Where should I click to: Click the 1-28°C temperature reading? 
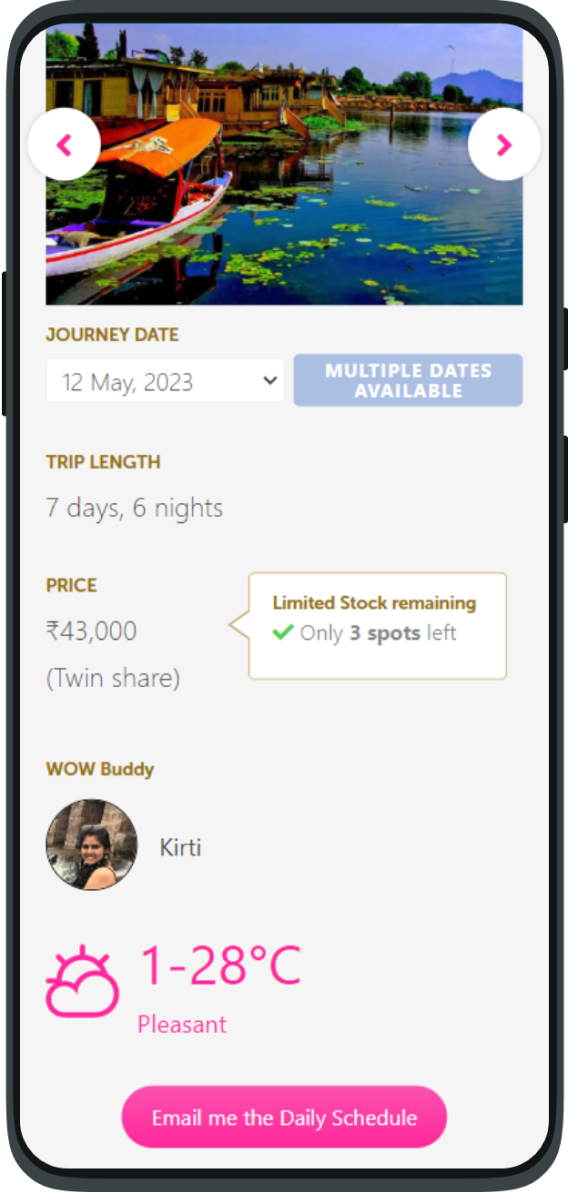pos(221,965)
